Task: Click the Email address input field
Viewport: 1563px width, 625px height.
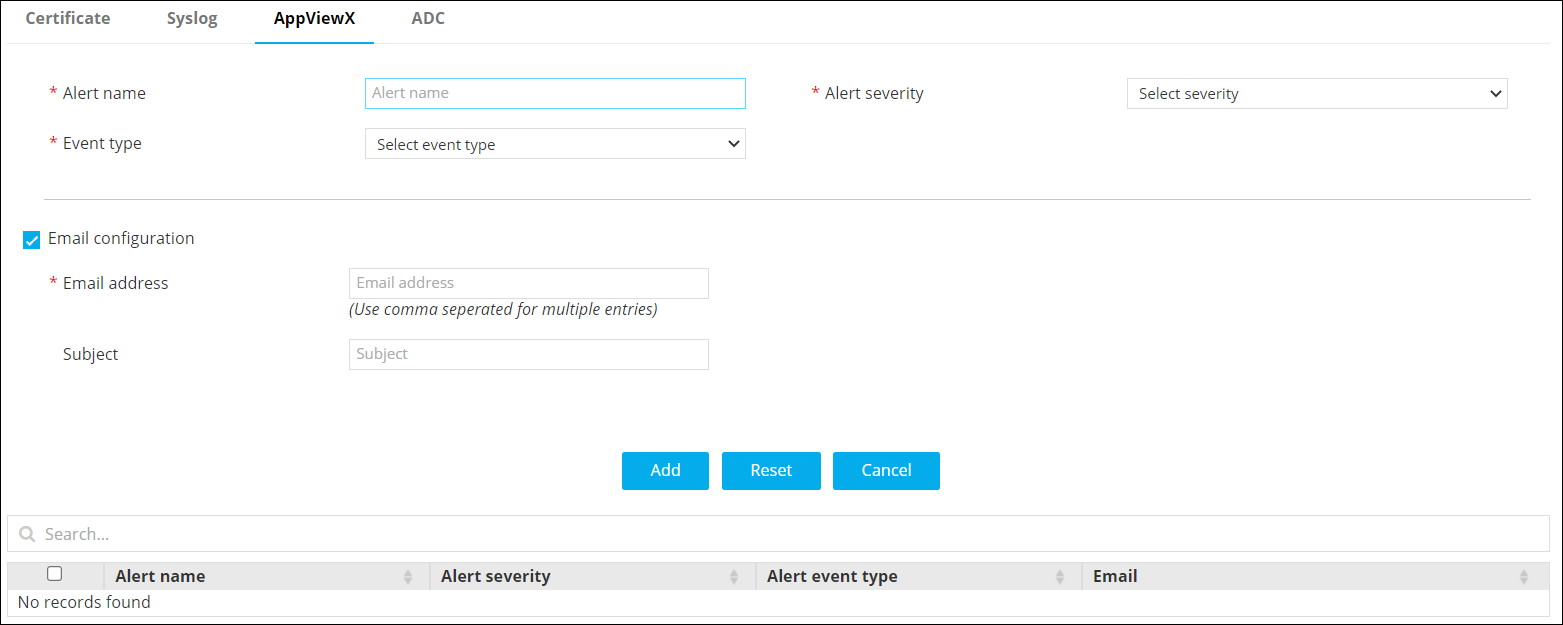Action: 529,283
